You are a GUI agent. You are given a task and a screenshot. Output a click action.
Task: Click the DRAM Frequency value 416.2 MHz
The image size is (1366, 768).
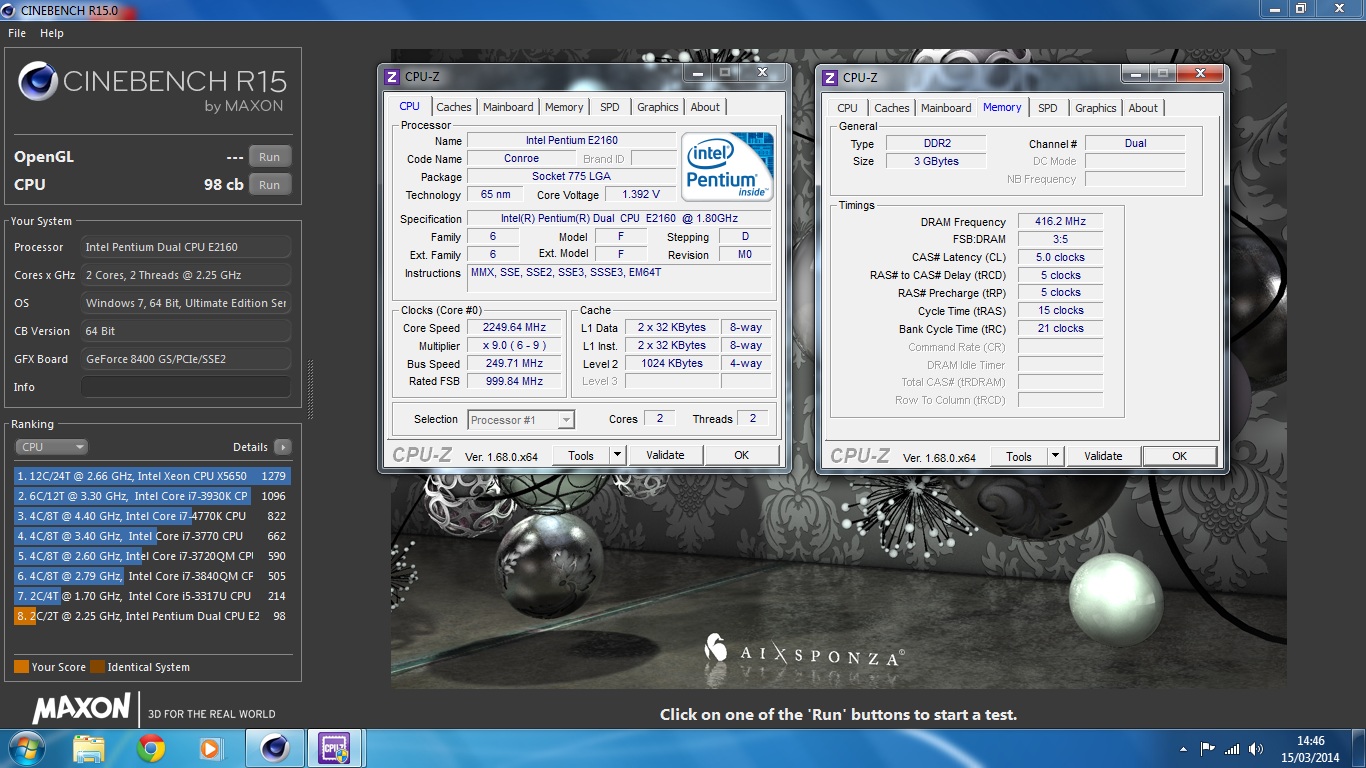click(1060, 222)
